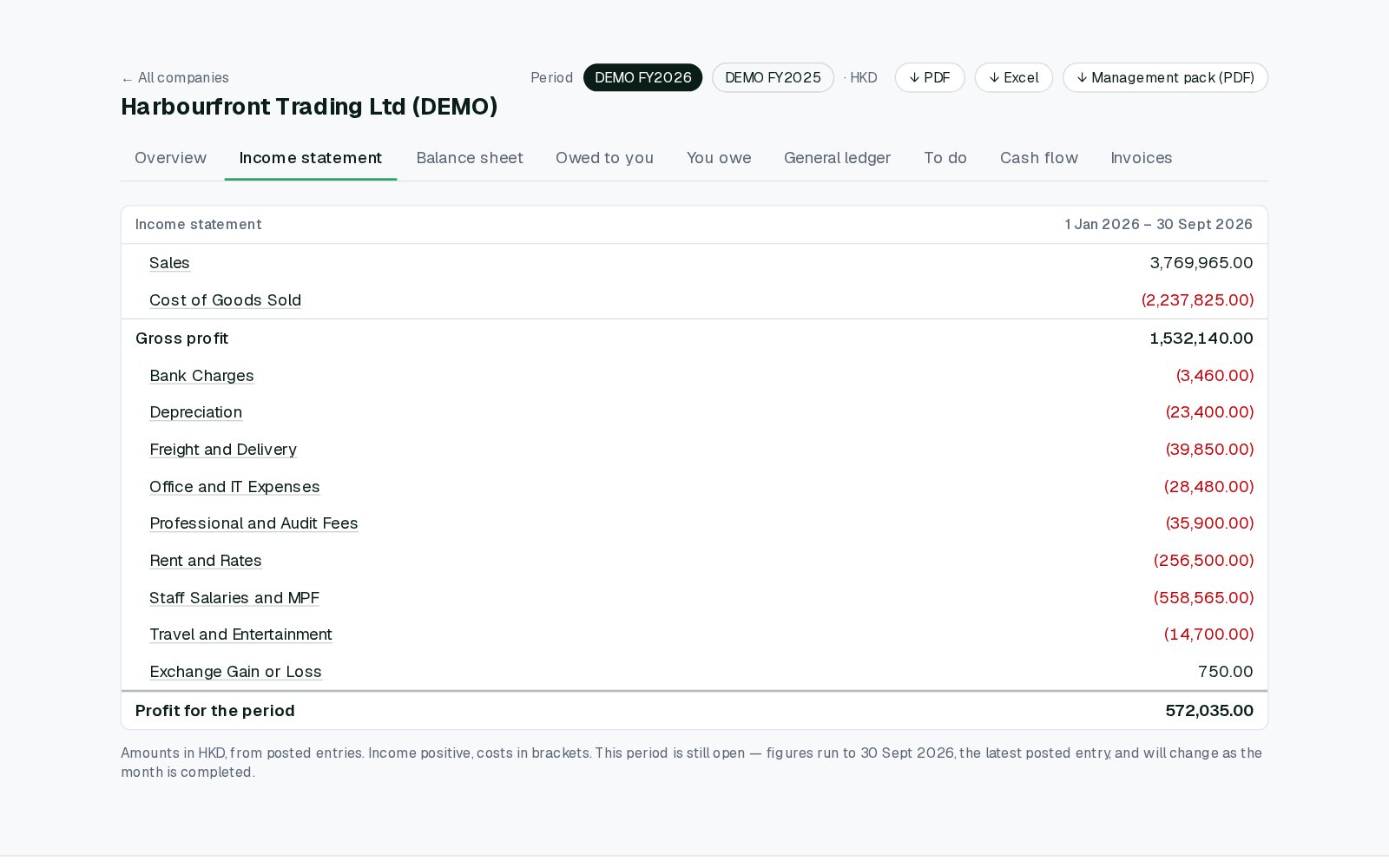Go to the You owe tab

719,158
